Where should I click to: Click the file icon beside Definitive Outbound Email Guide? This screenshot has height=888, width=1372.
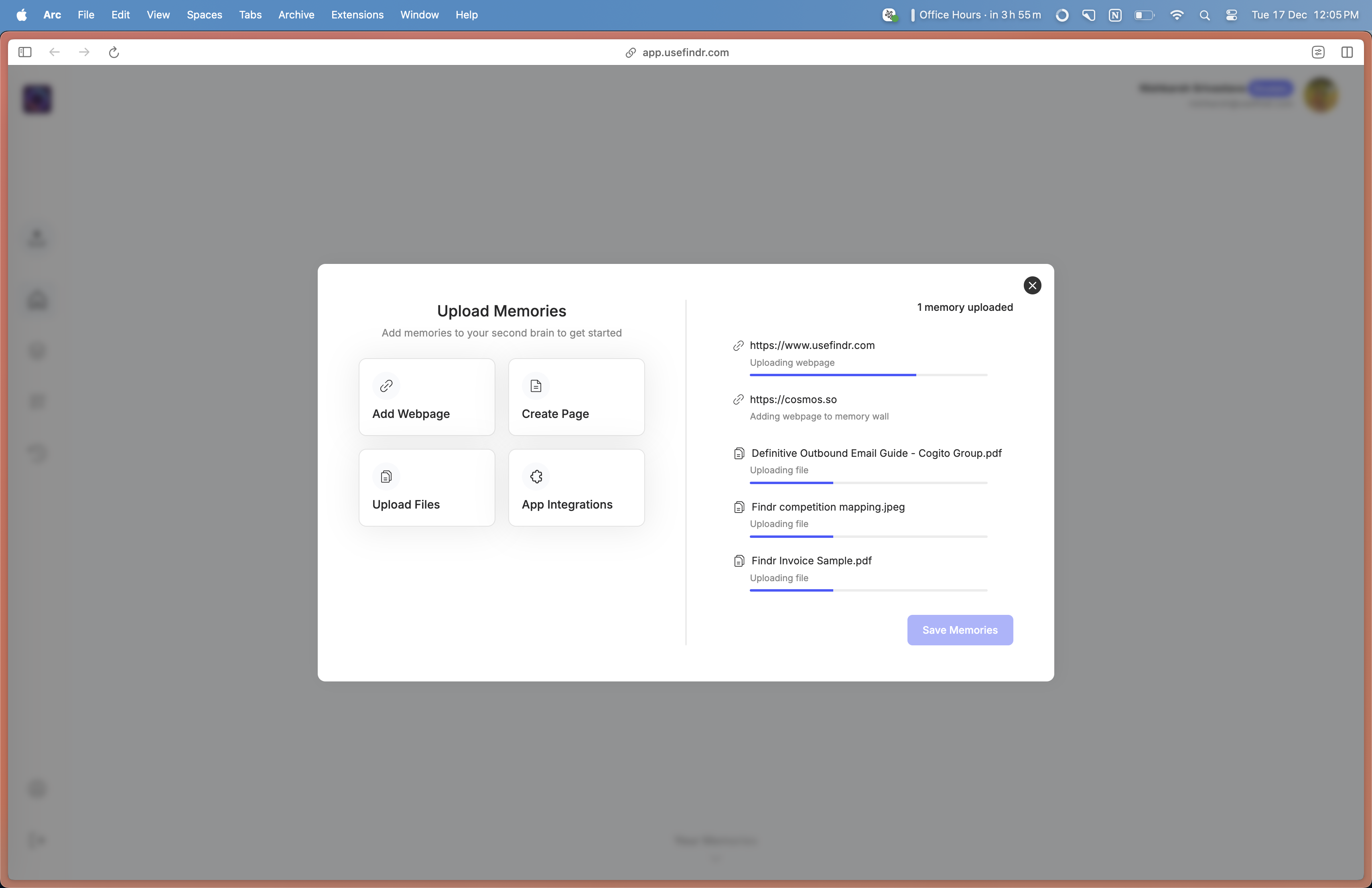739,454
